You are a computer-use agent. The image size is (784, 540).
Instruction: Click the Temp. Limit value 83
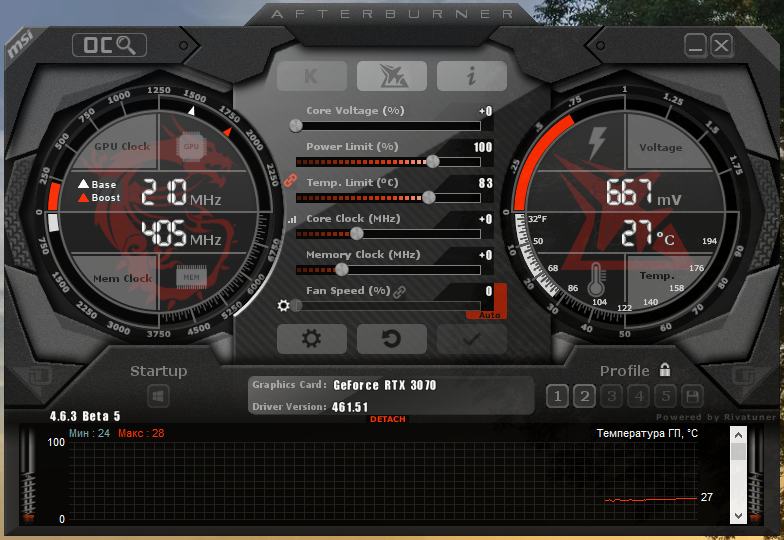tap(486, 183)
